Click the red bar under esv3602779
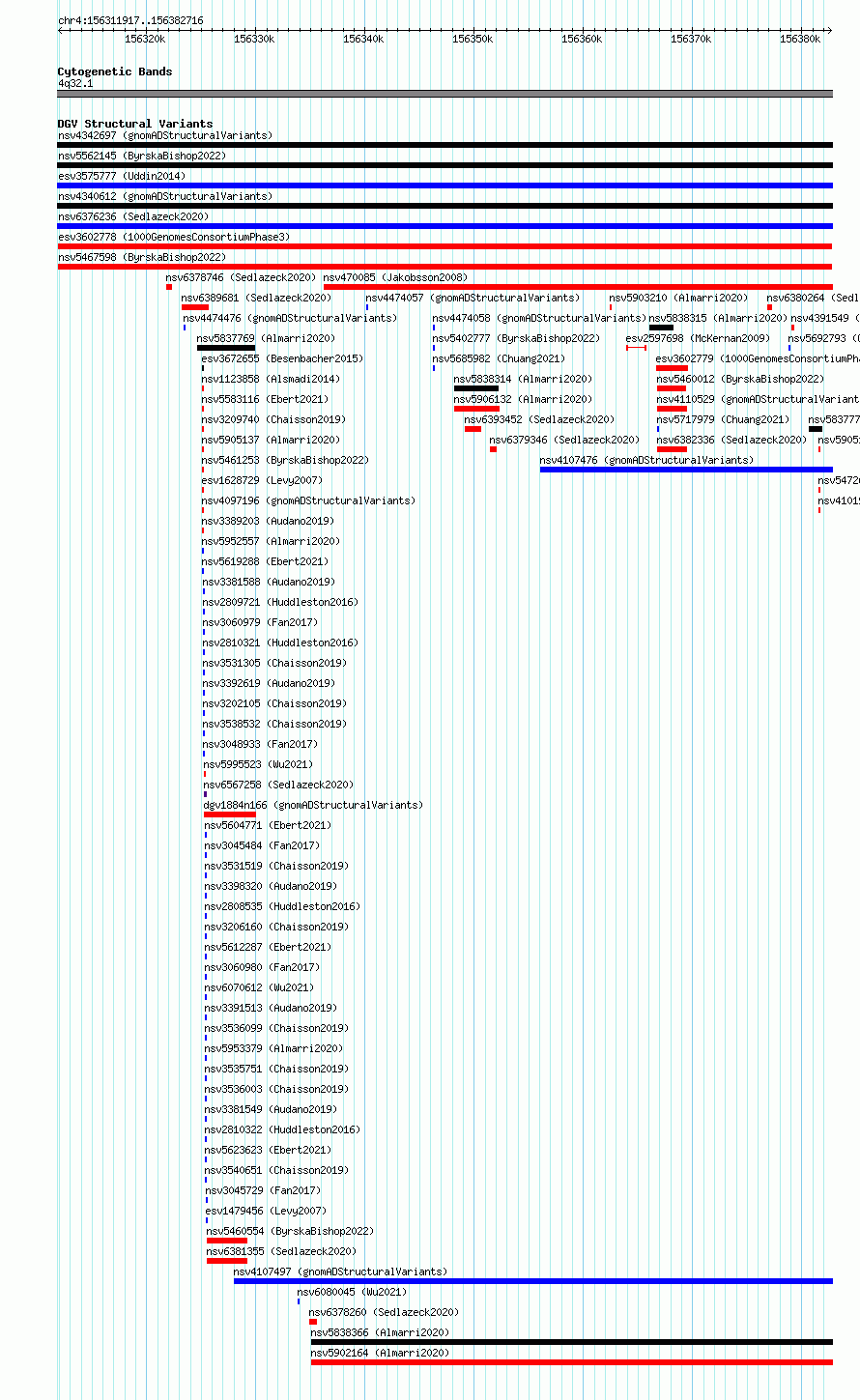Image resolution: width=860 pixels, height=1400 pixels. pyautogui.click(x=672, y=368)
